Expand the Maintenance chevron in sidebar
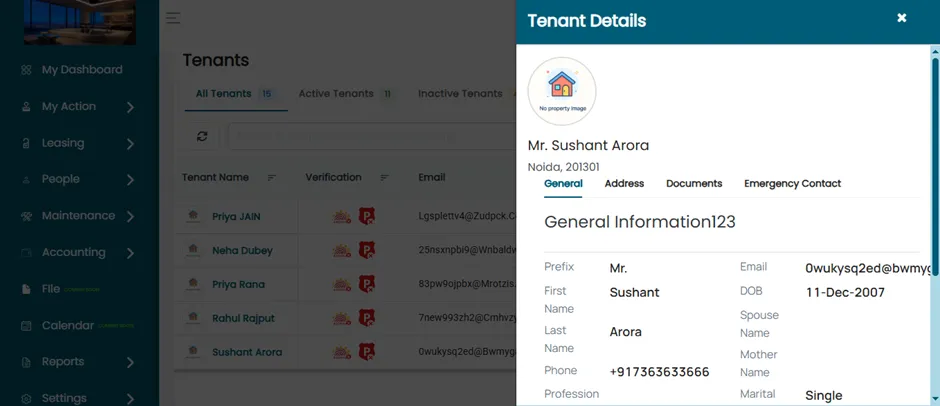The image size is (940, 406). coord(130,216)
